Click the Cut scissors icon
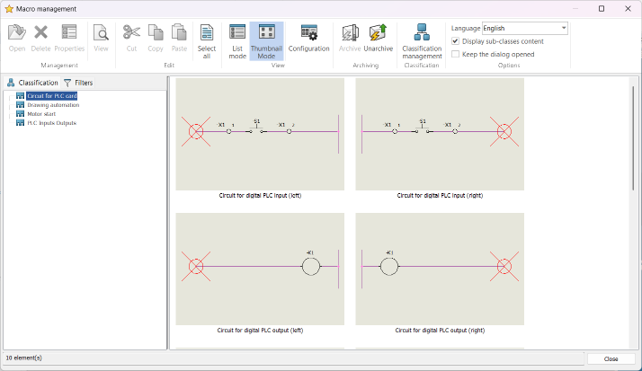This screenshot has width=642, height=371. click(x=131, y=32)
